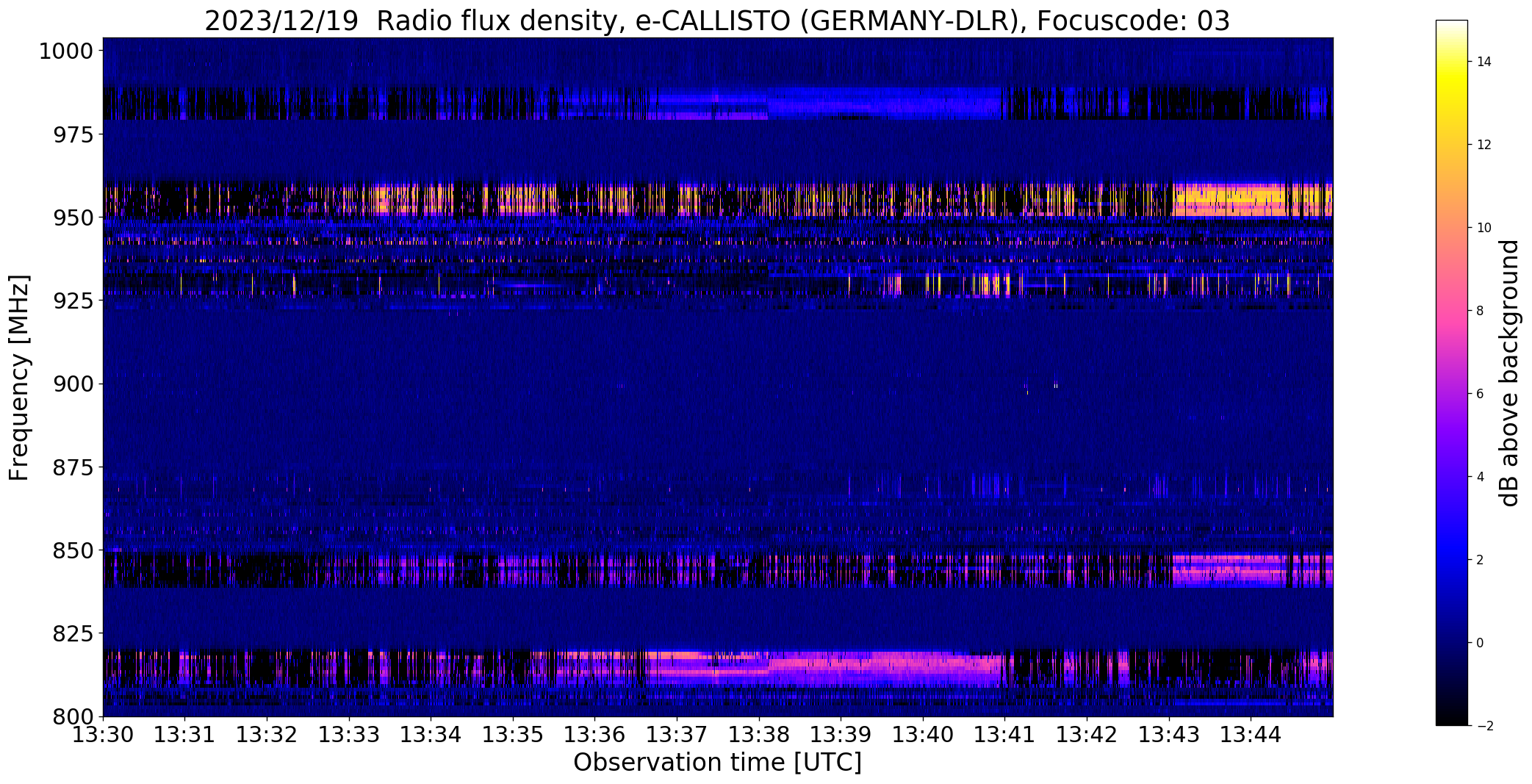
Task: Click the 800 frequency tick label
Action: pos(73,716)
